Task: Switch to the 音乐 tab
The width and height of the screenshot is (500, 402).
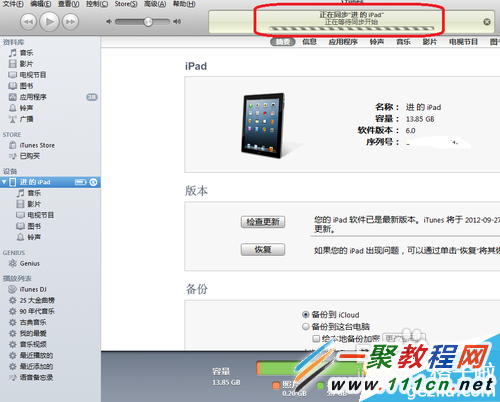Action: (x=403, y=42)
